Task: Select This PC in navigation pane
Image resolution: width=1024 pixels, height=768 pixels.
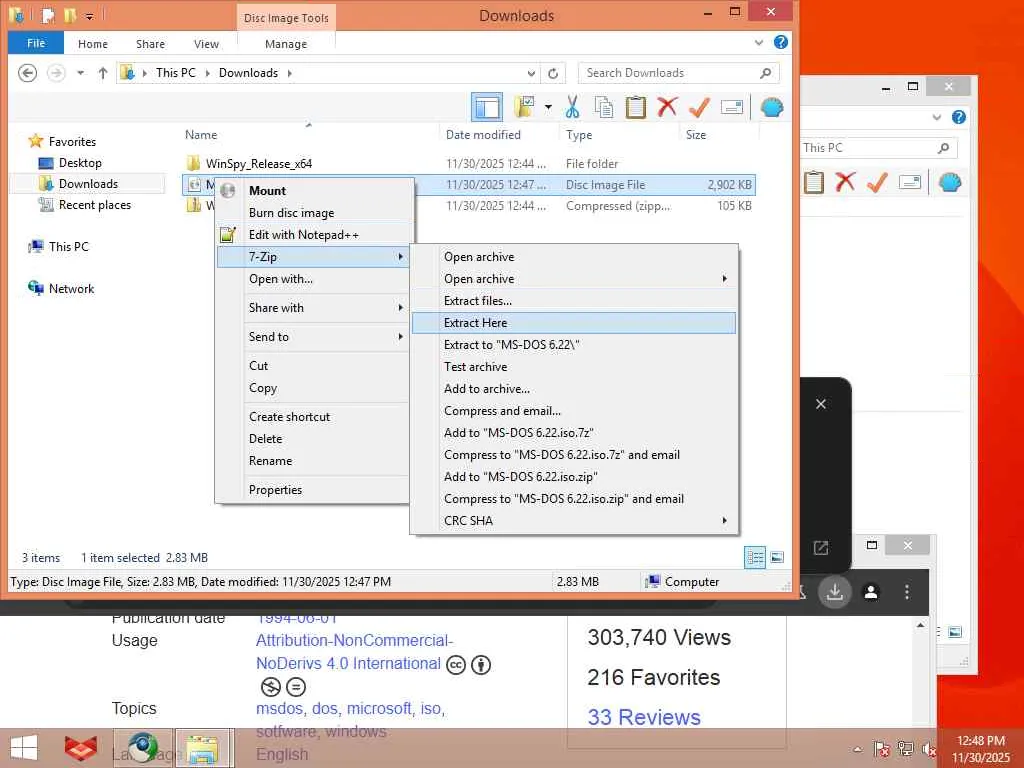Action: [59, 247]
